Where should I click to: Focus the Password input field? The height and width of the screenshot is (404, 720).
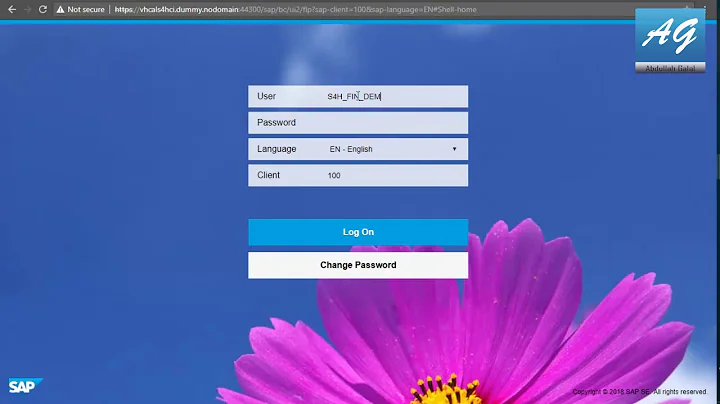358,123
